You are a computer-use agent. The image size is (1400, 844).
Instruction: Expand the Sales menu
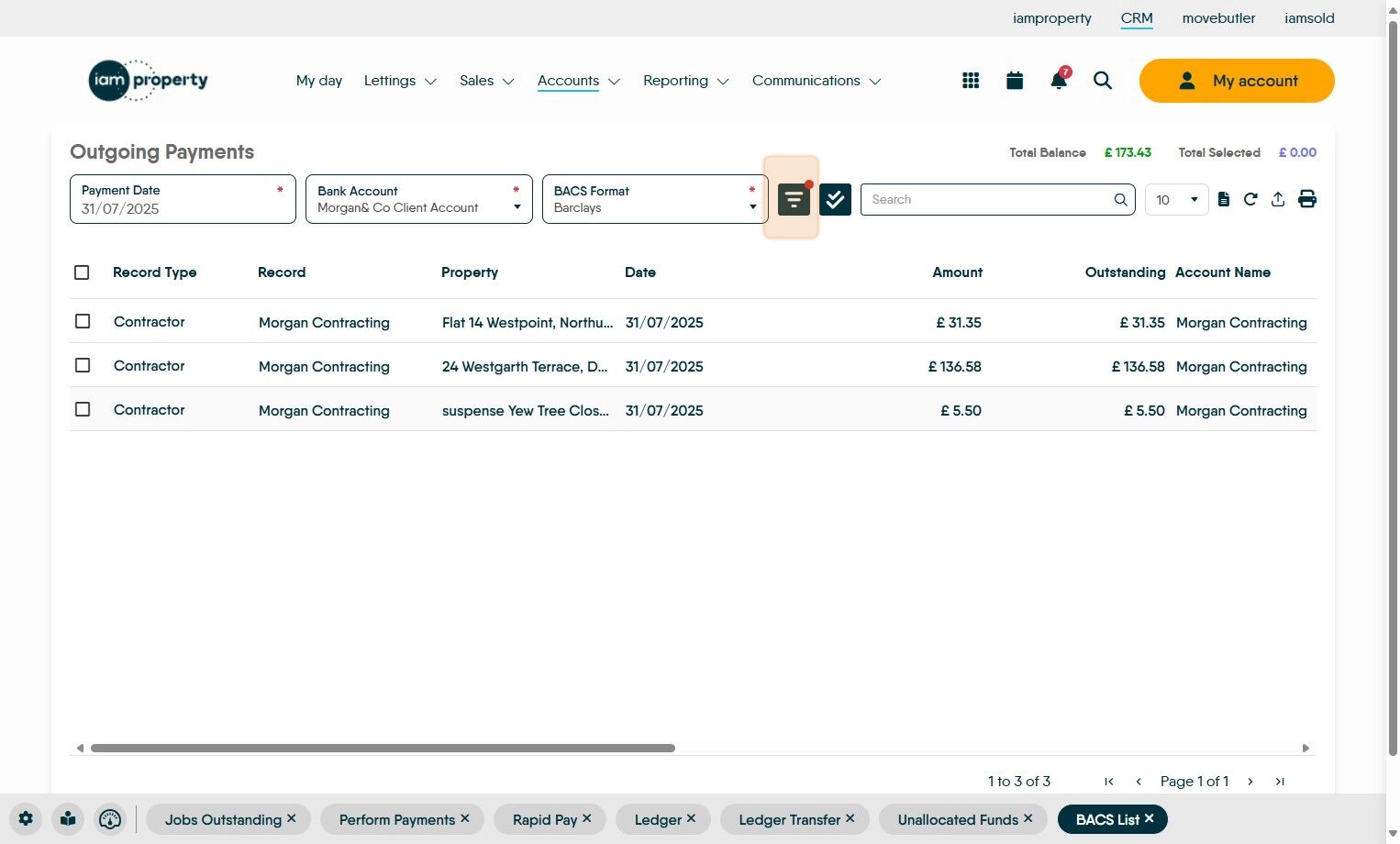pos(487,81)
